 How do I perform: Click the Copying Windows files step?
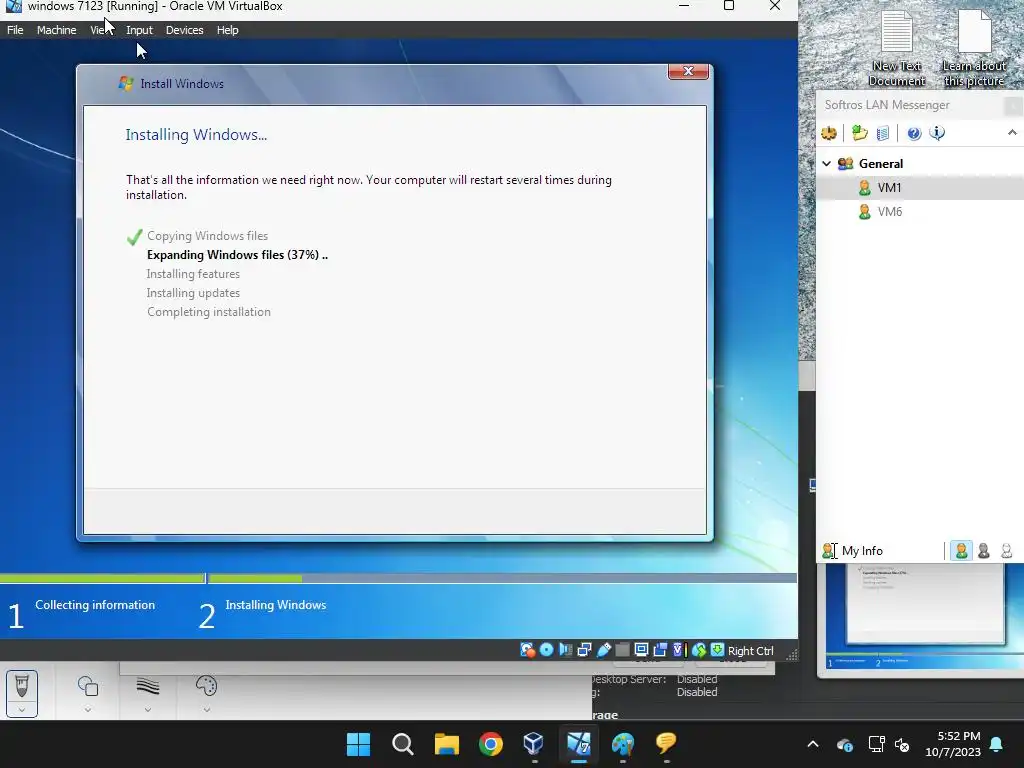207,236
